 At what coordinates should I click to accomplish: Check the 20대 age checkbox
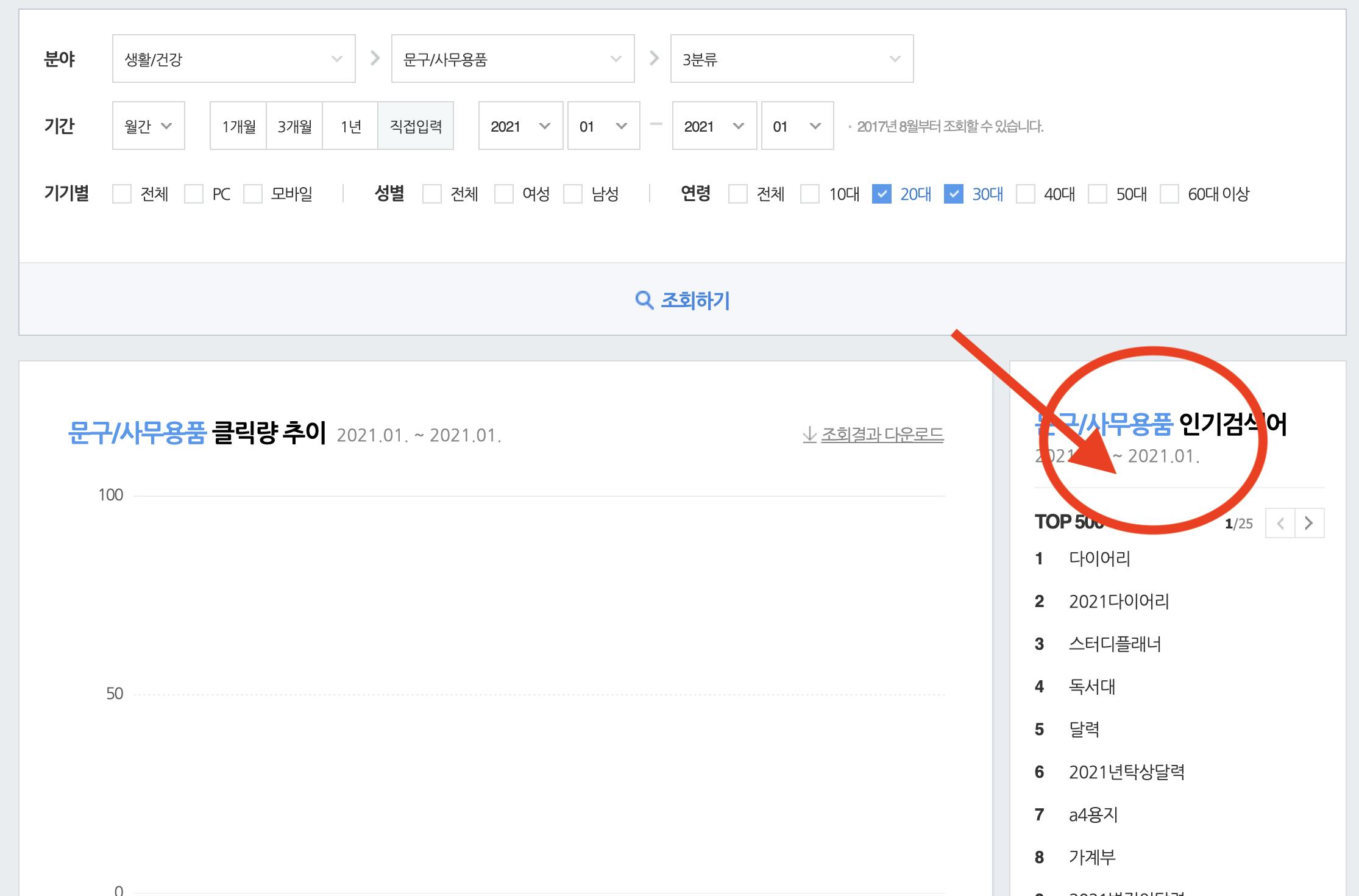point(881,194)
